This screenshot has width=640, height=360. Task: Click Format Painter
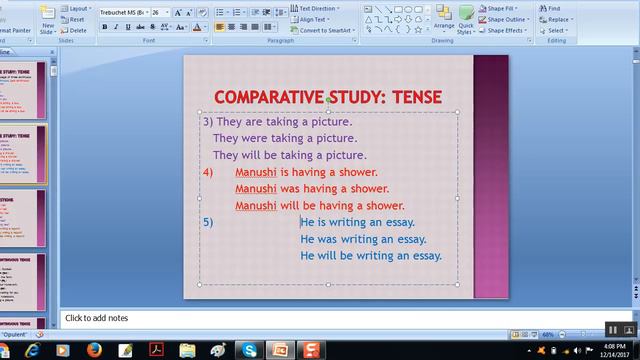(x=15, y=30)
